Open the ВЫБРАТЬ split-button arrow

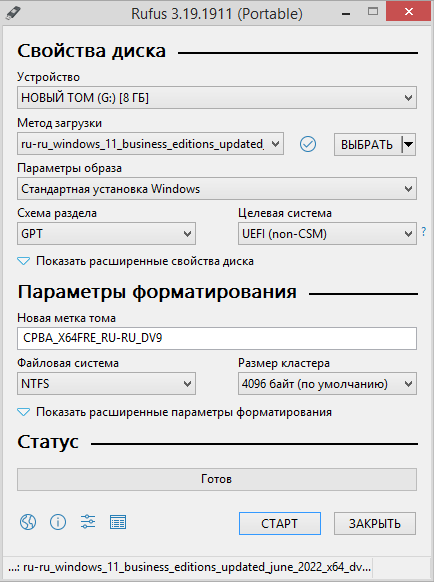(x=408, y=144)
